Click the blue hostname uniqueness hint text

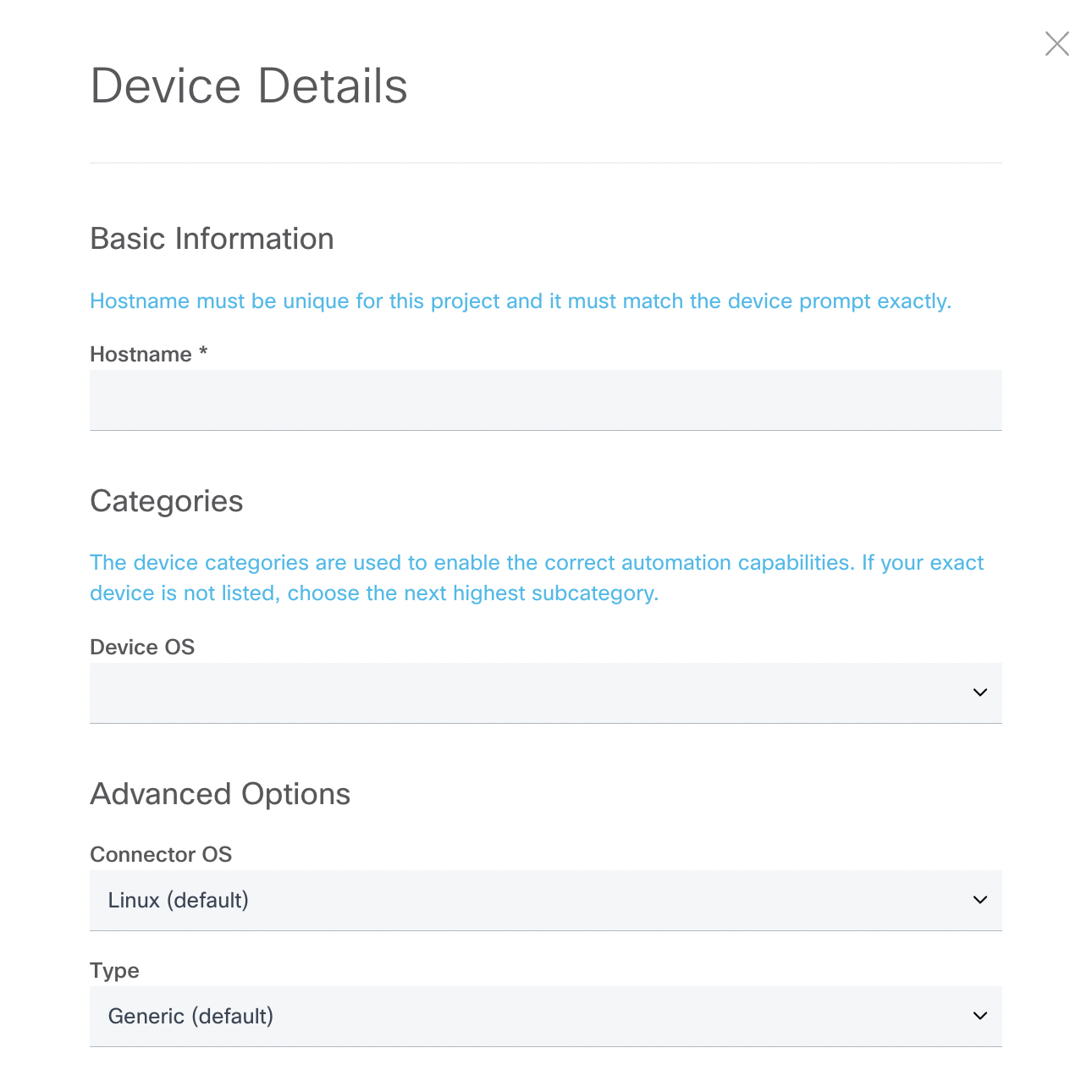521,301
